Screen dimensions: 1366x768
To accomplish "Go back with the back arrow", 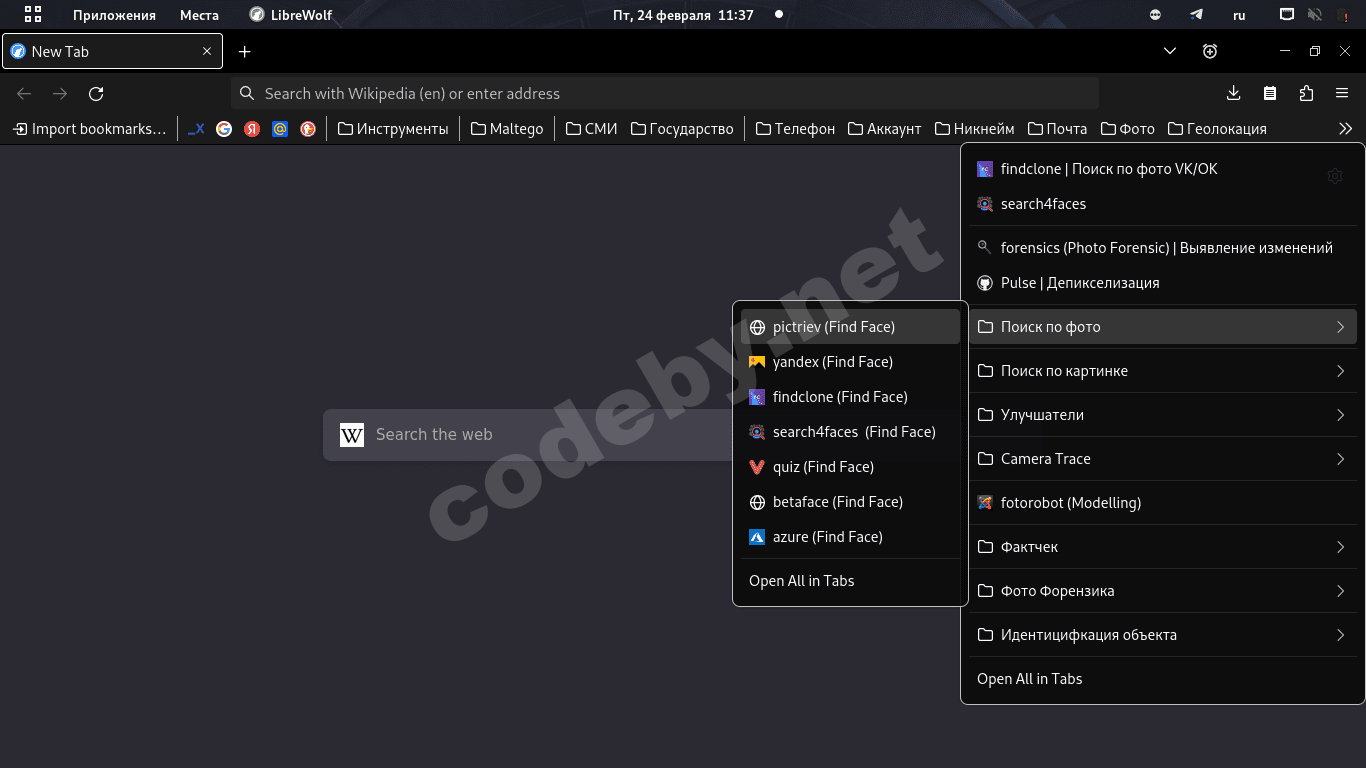I will (x=24, y=93).
